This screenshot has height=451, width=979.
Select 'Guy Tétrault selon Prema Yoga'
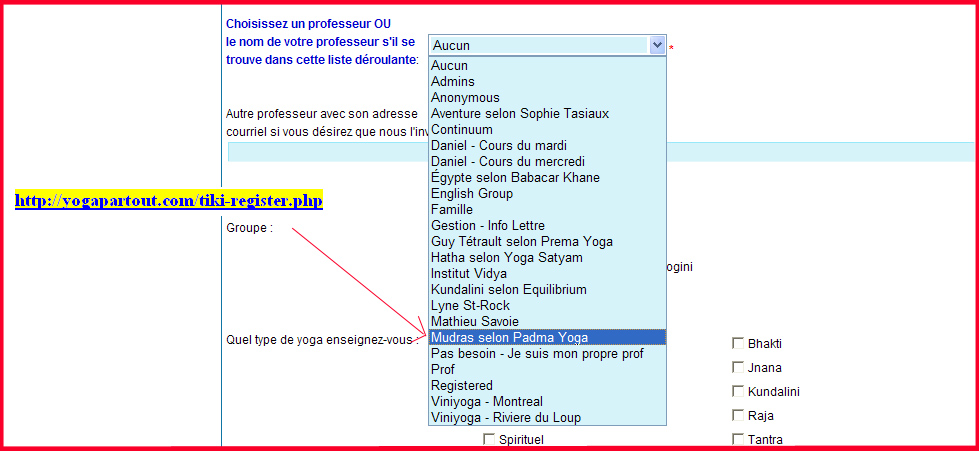522,242
